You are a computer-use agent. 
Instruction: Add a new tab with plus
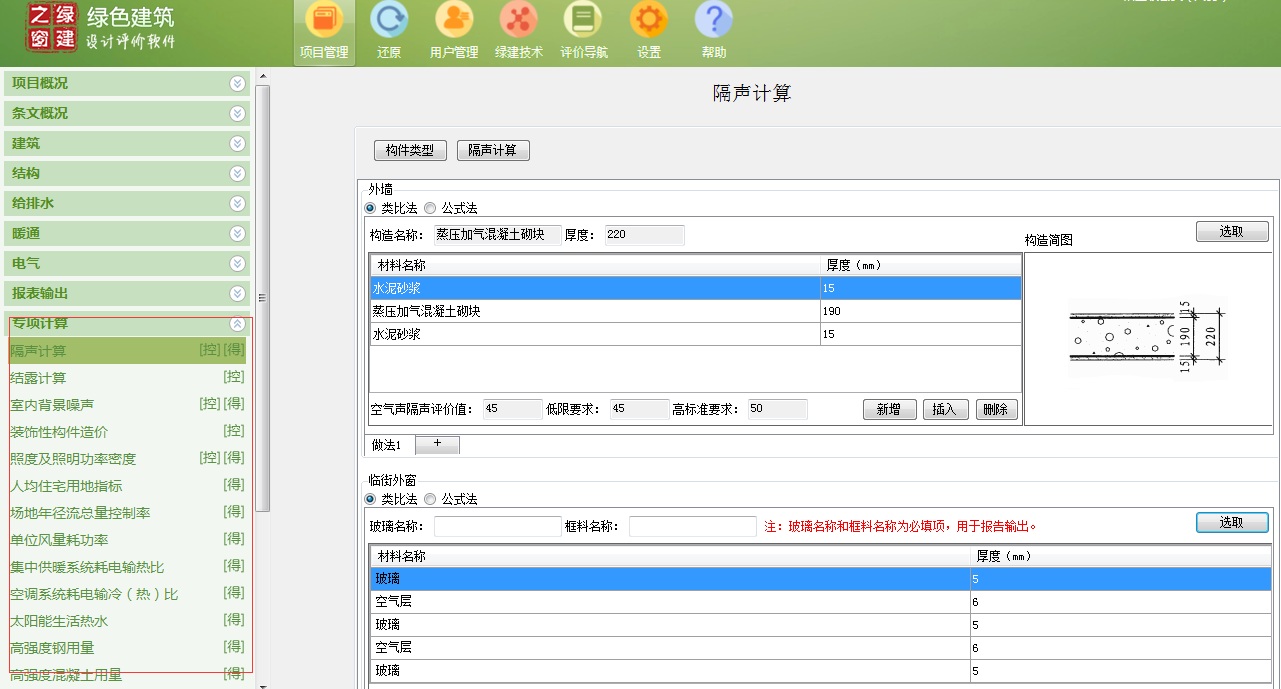(437, 444)
